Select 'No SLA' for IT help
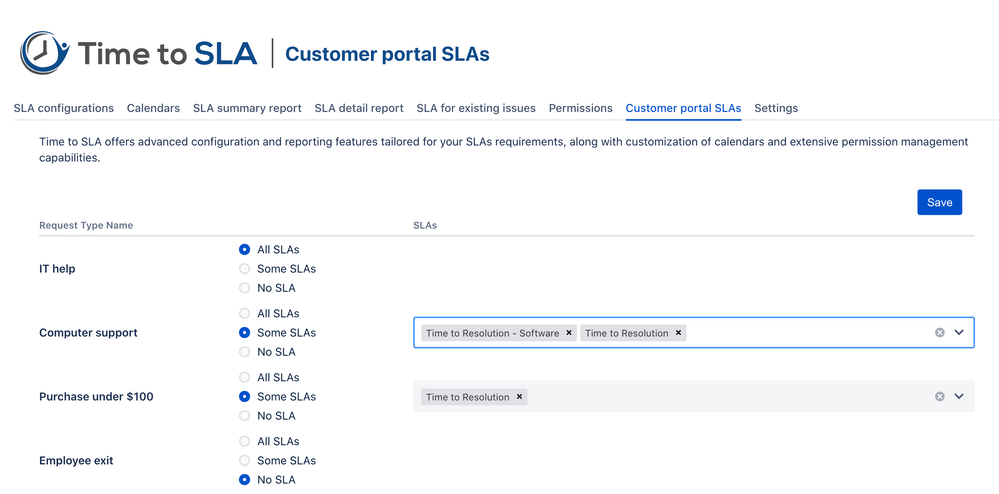Viewport: 999px width, 494px height. point(245,288)
